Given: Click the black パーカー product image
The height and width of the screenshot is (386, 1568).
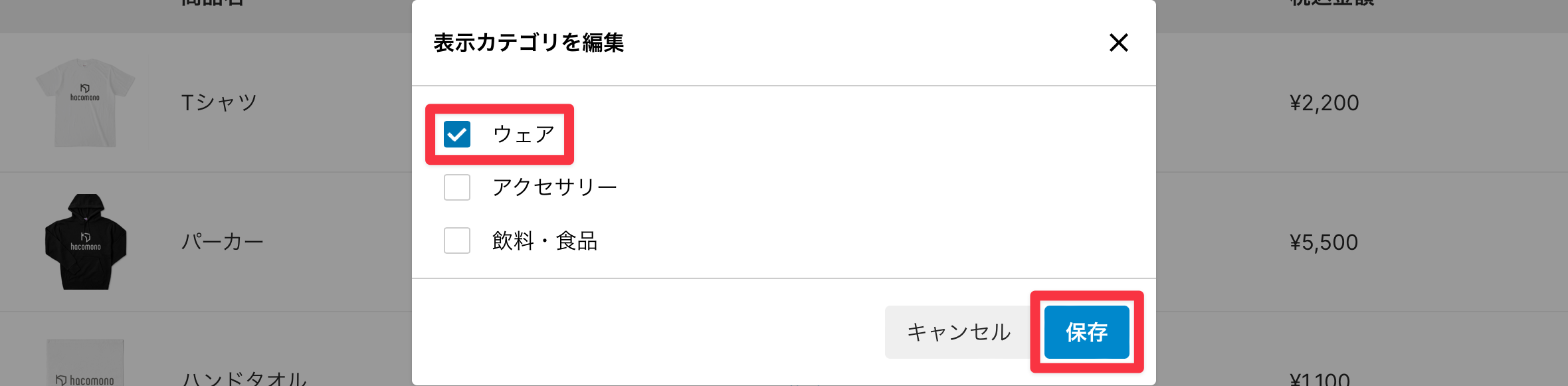Looking at the screenshot, I should click(86, 242).
